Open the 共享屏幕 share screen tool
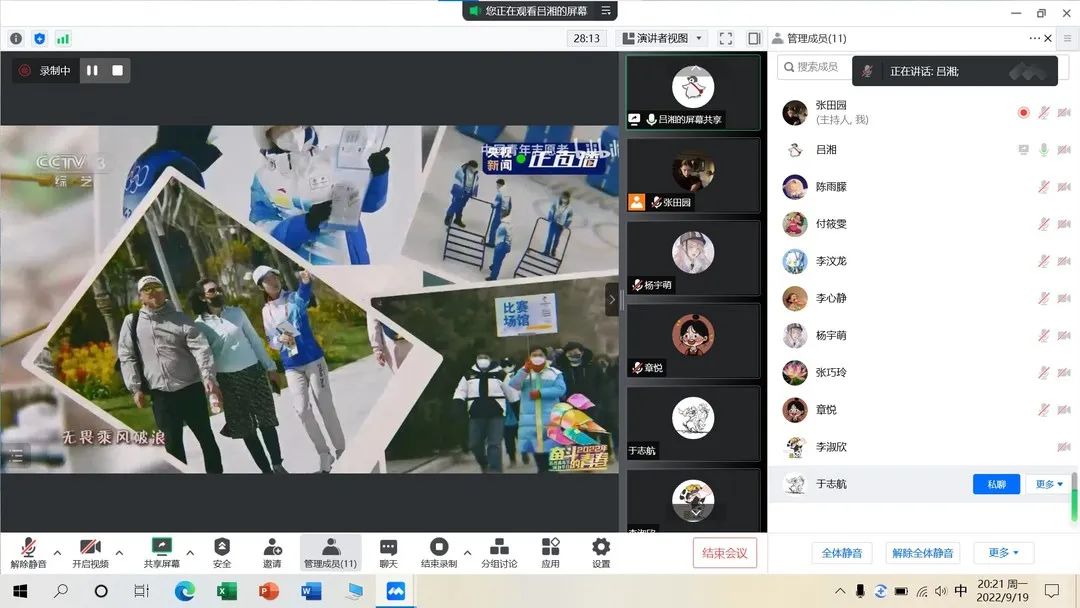The height and width of the screenshot is (608, 1080). click(161, 552)
